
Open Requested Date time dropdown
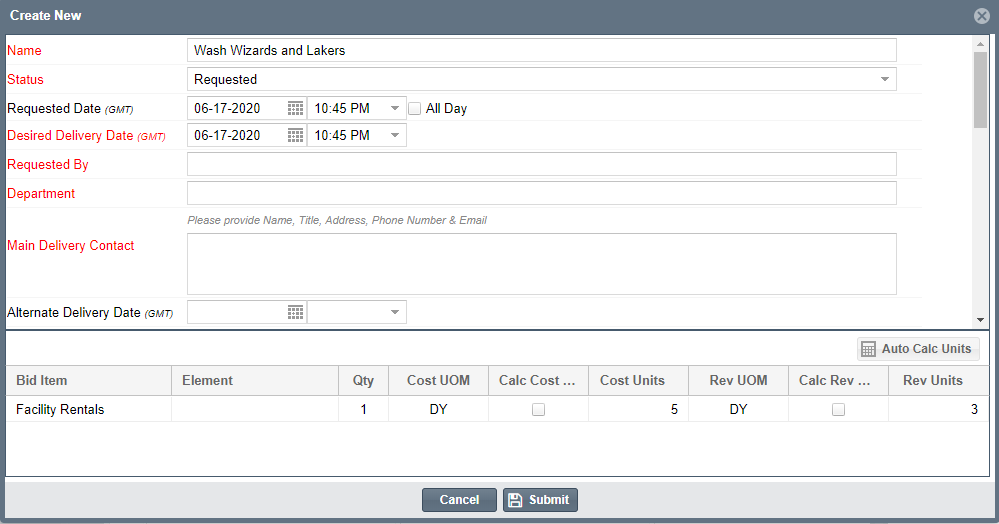(395, 108)
